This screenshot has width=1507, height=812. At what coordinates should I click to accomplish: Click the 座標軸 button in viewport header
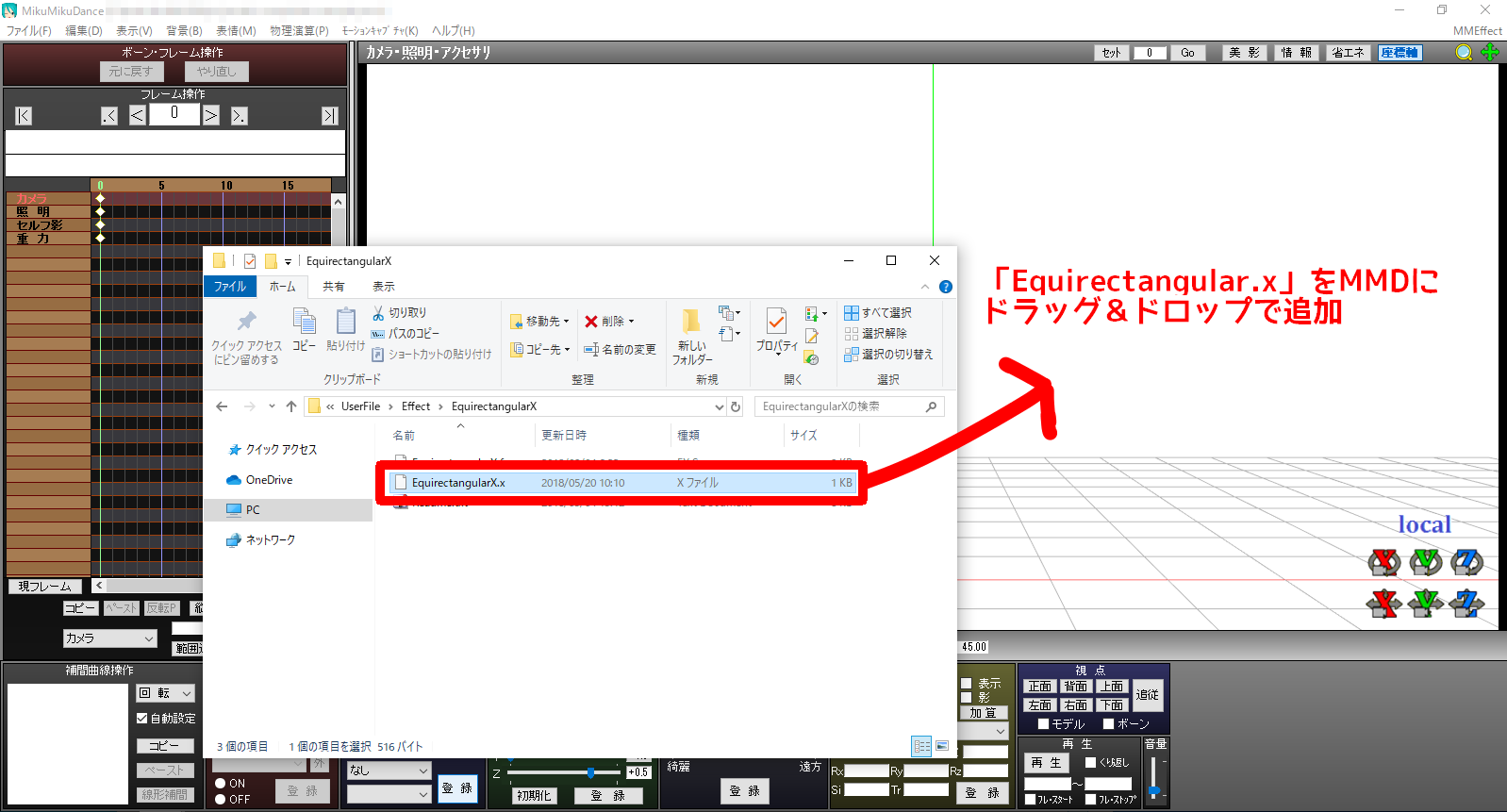pyautogui.click(x=1399, y=53)
